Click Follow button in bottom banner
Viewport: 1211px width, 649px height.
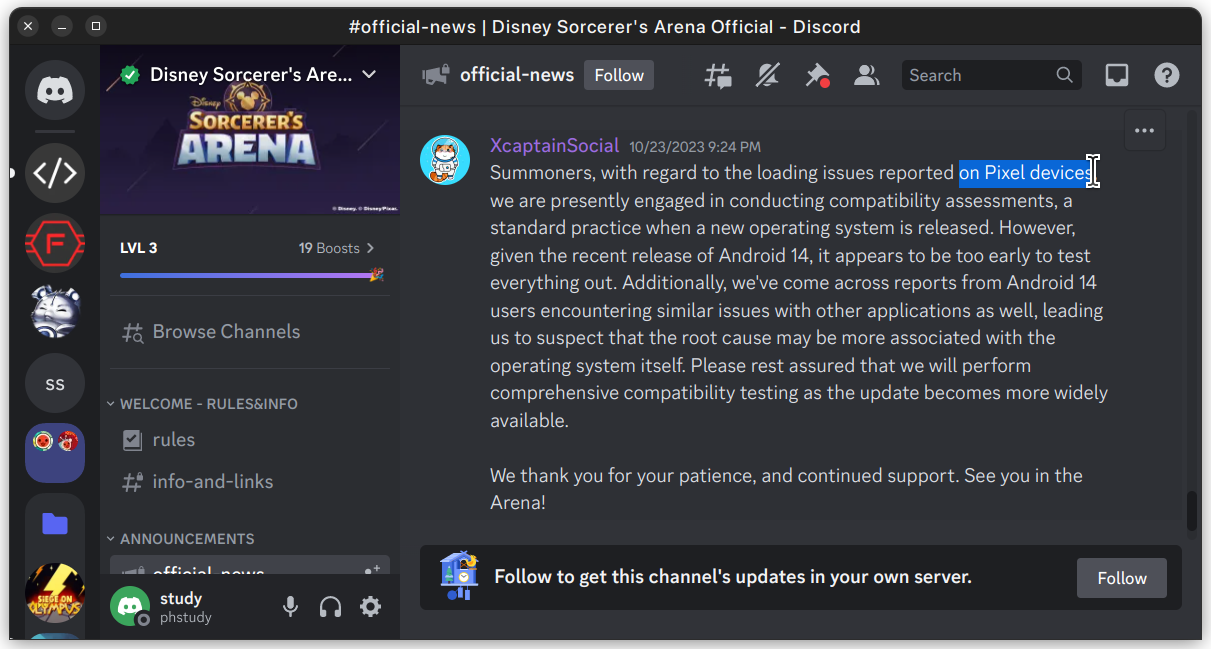pos(1121,578)
